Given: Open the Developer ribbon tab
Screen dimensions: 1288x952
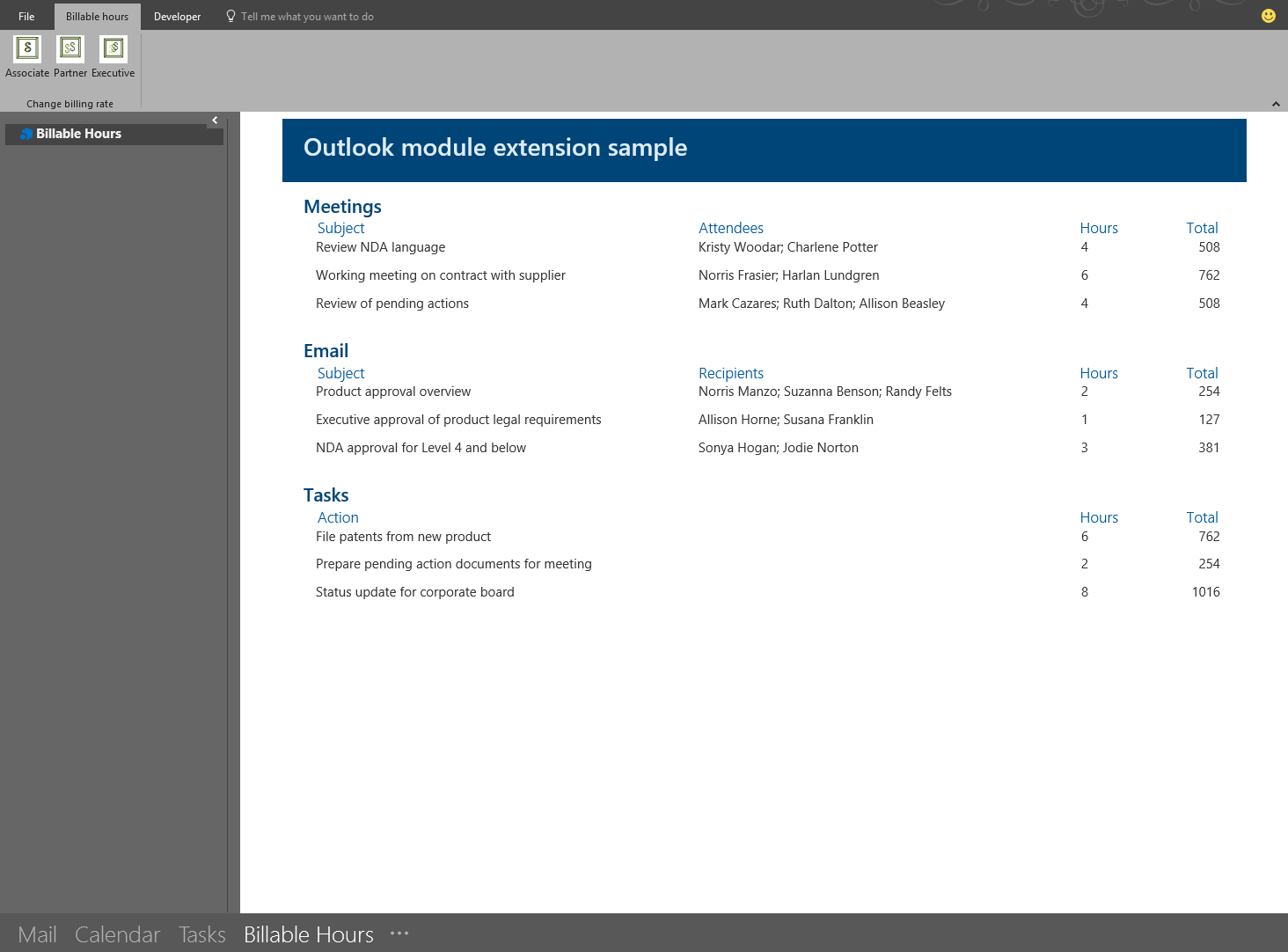Looking at the screenshot, I should tap(177, 17).
